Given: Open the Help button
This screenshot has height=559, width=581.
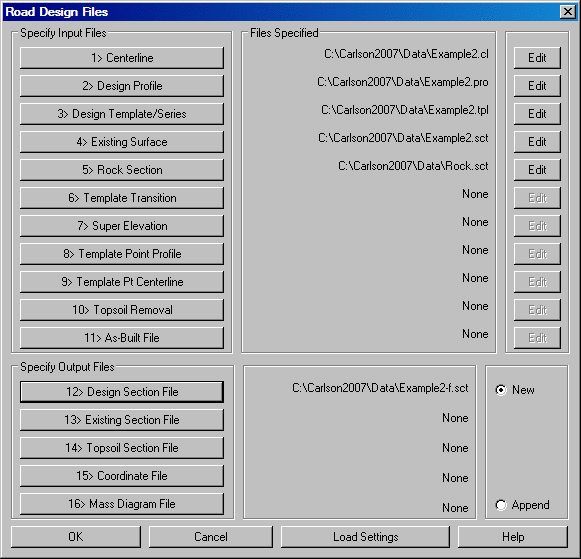Looking at the screenshot, I should [x=513, y=537].
